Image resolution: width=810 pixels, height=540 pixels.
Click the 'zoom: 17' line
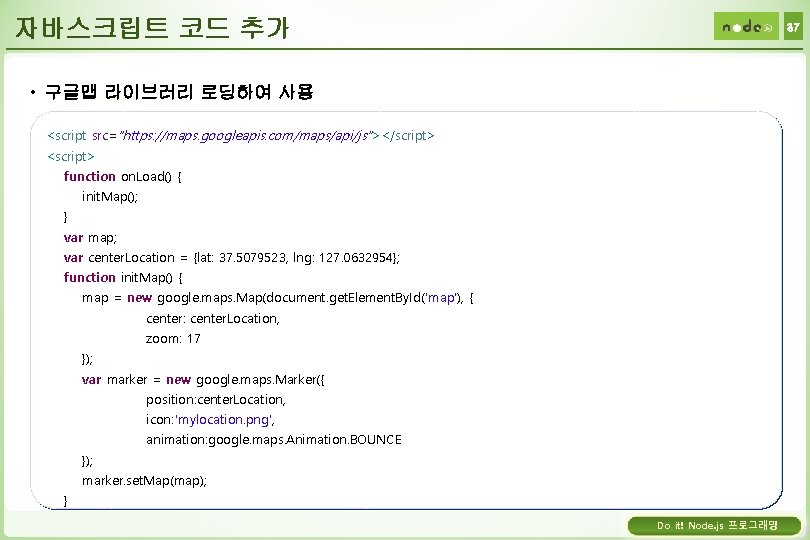coord(173,338)
